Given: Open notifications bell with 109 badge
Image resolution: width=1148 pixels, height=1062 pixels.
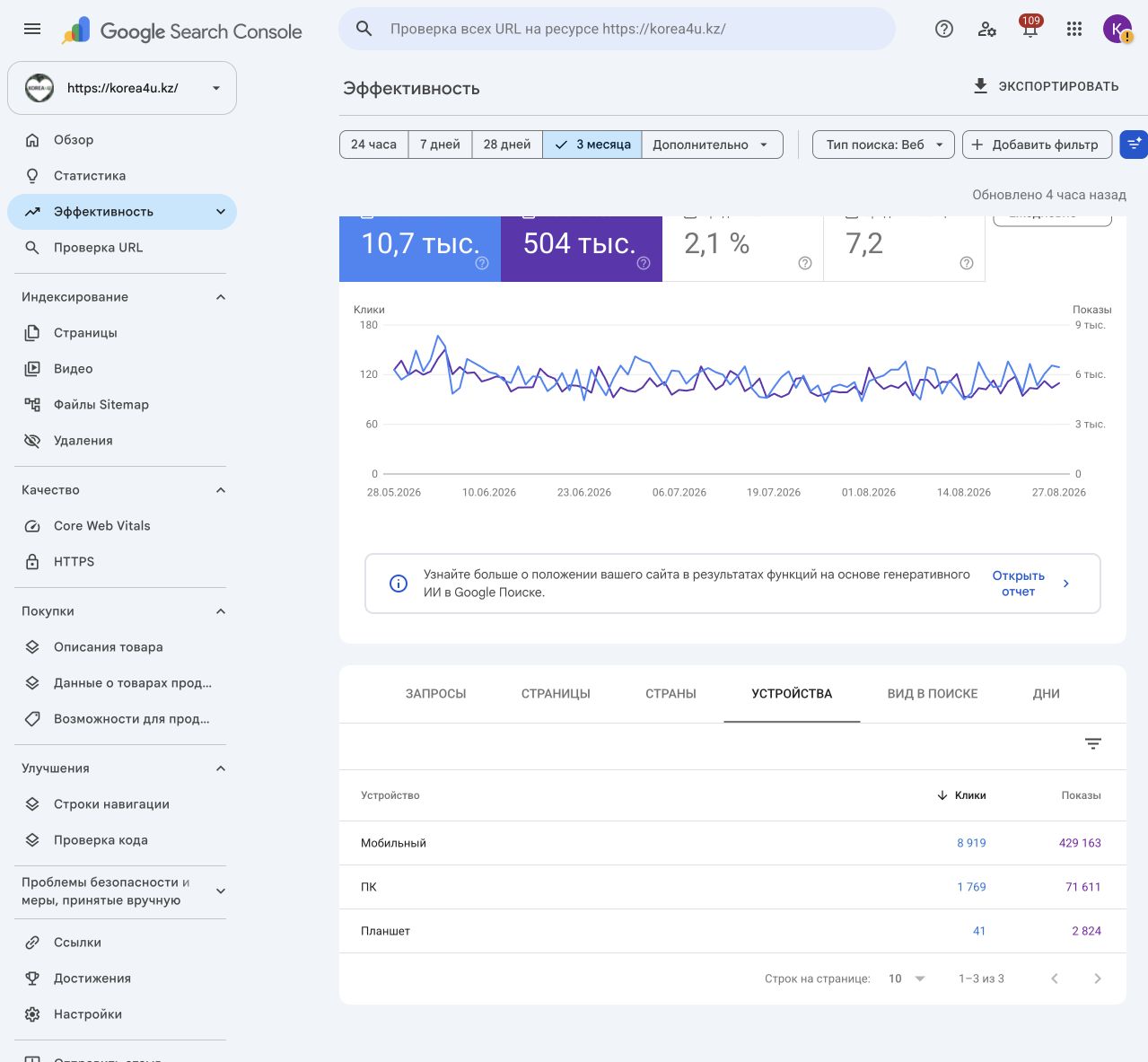Looking at the screenshot, I should point(1030,28).
